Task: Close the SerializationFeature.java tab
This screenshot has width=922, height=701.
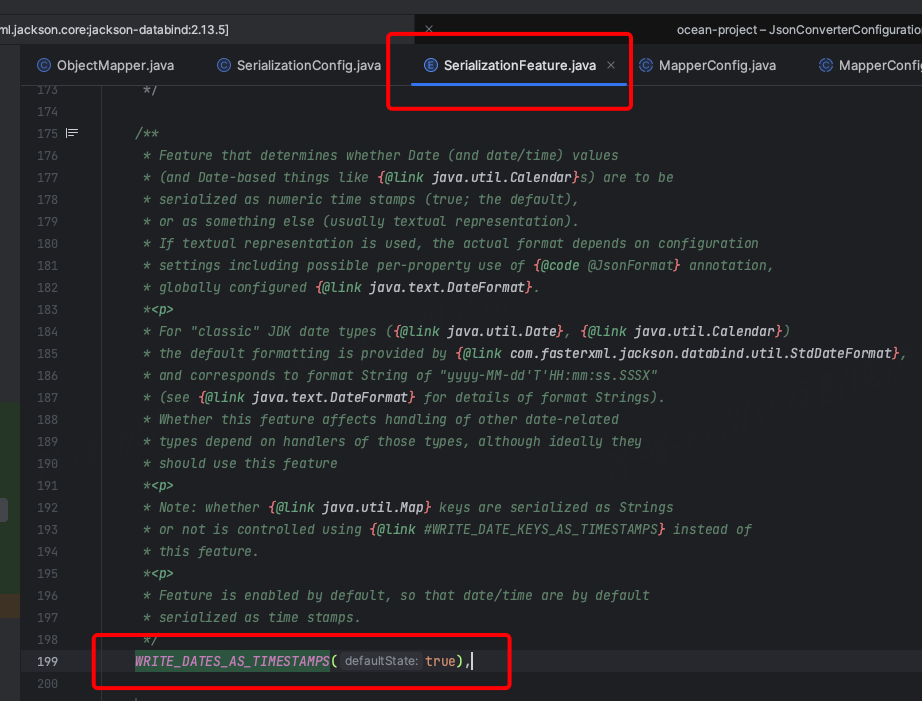Action: [611, 65]
